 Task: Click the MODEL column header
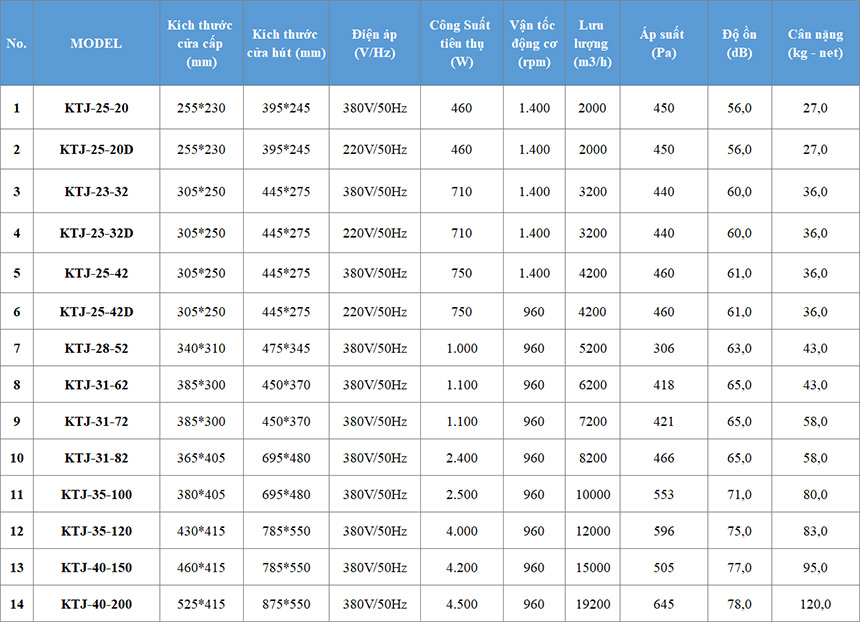click(x=96, y=43)
